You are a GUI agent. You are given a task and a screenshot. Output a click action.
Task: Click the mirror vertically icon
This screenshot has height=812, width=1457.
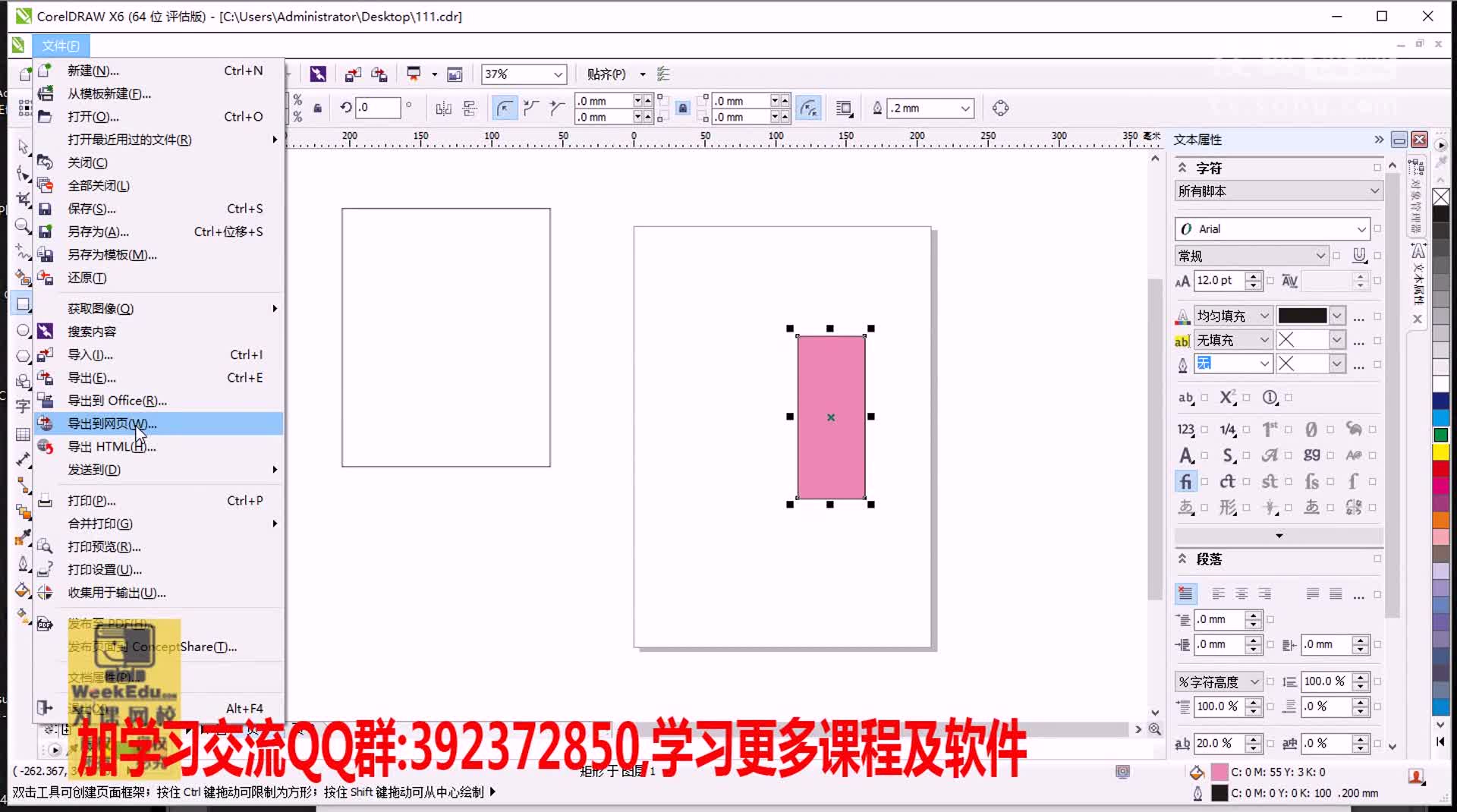[x=470, y=108]
